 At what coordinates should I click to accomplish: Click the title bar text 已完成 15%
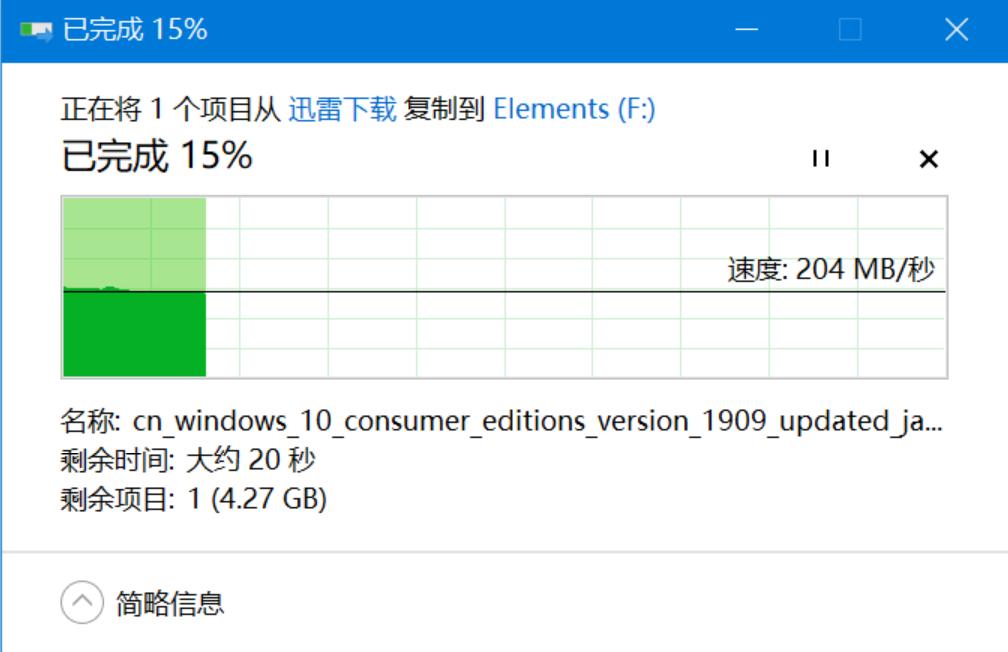click(x=135, y=30)
